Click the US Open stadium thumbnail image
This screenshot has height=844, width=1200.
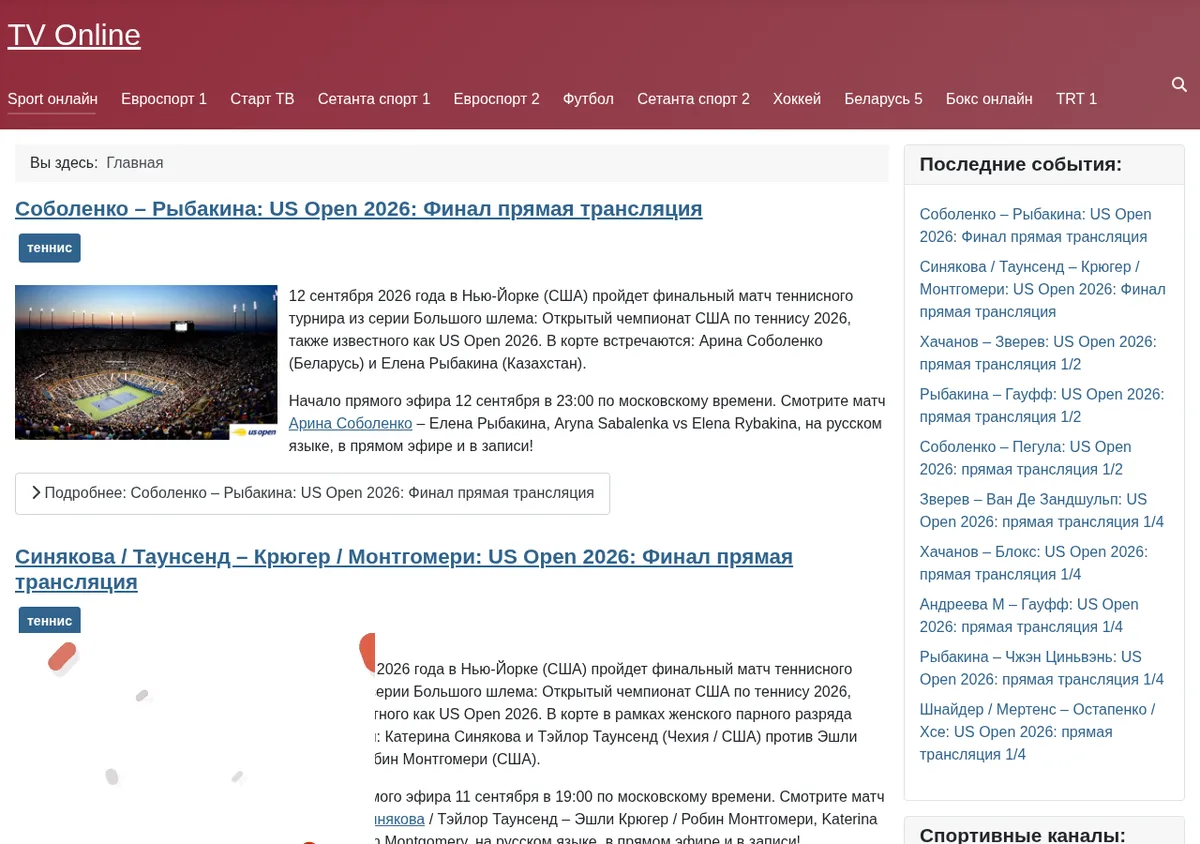(146, 362)
